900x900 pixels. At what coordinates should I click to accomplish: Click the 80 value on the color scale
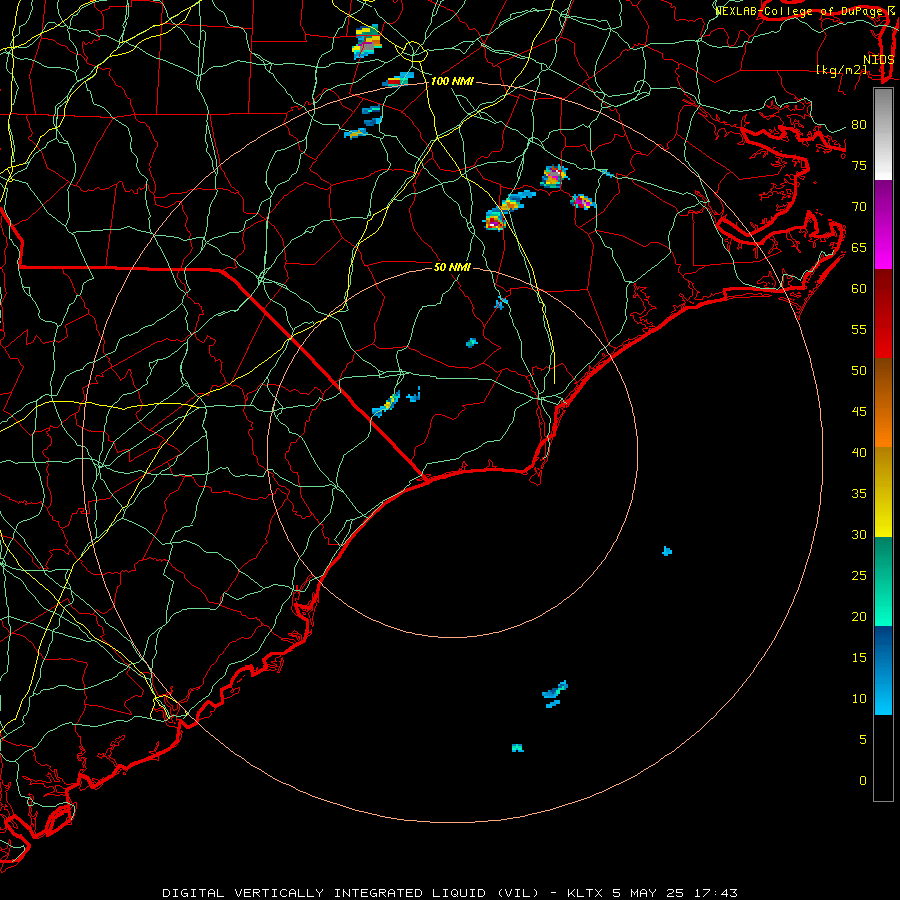(859, 125)
